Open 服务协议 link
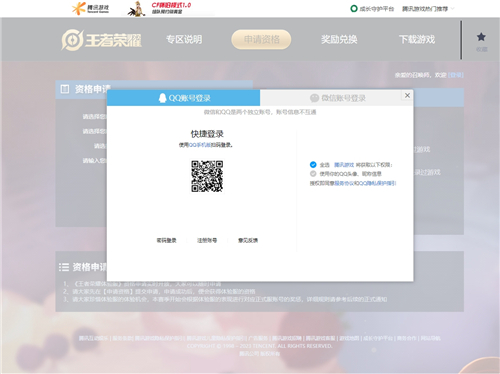The image size is (500, 374). click(344, 183)
